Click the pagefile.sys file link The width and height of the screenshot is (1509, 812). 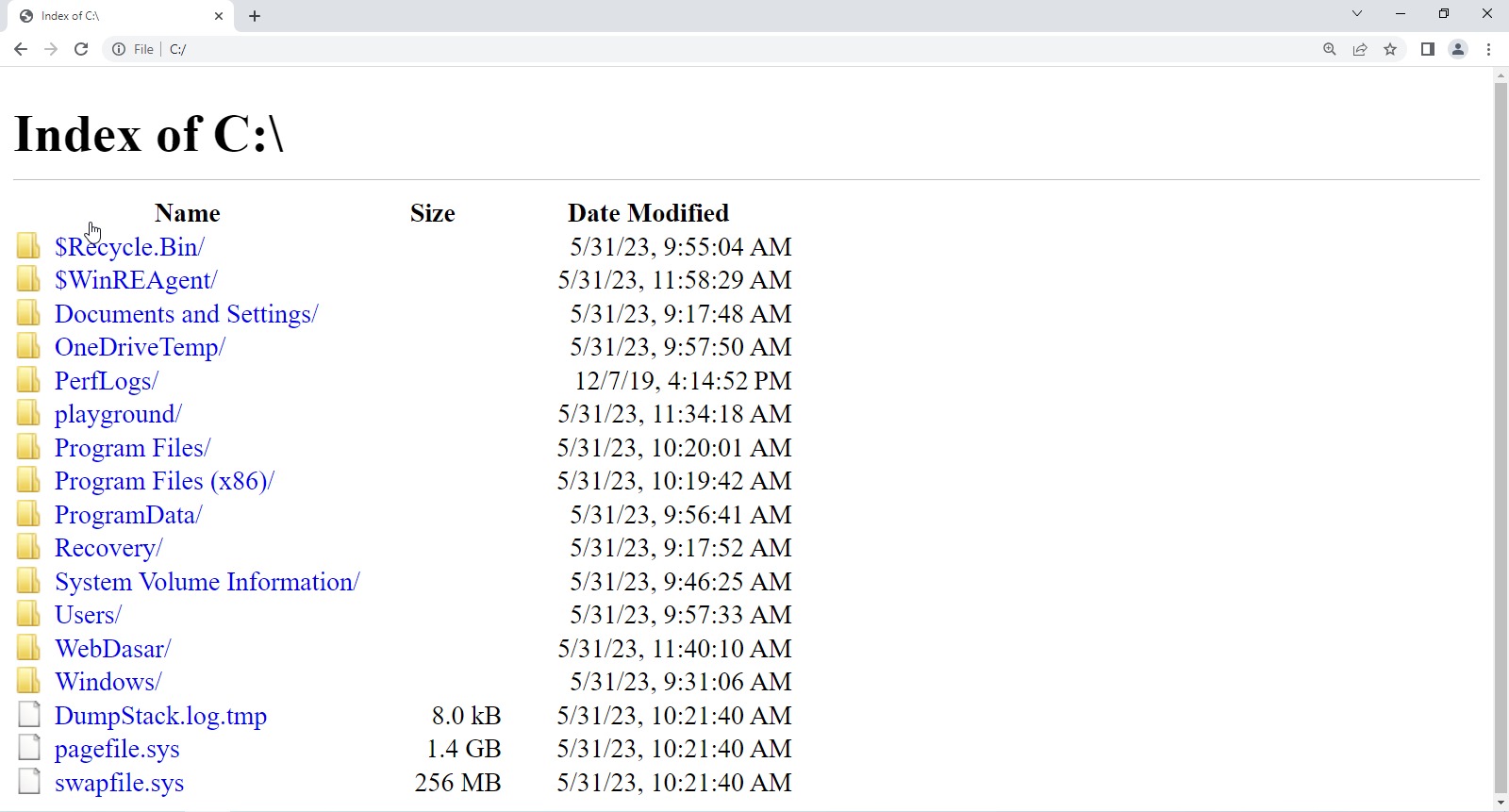click(117, 749)
